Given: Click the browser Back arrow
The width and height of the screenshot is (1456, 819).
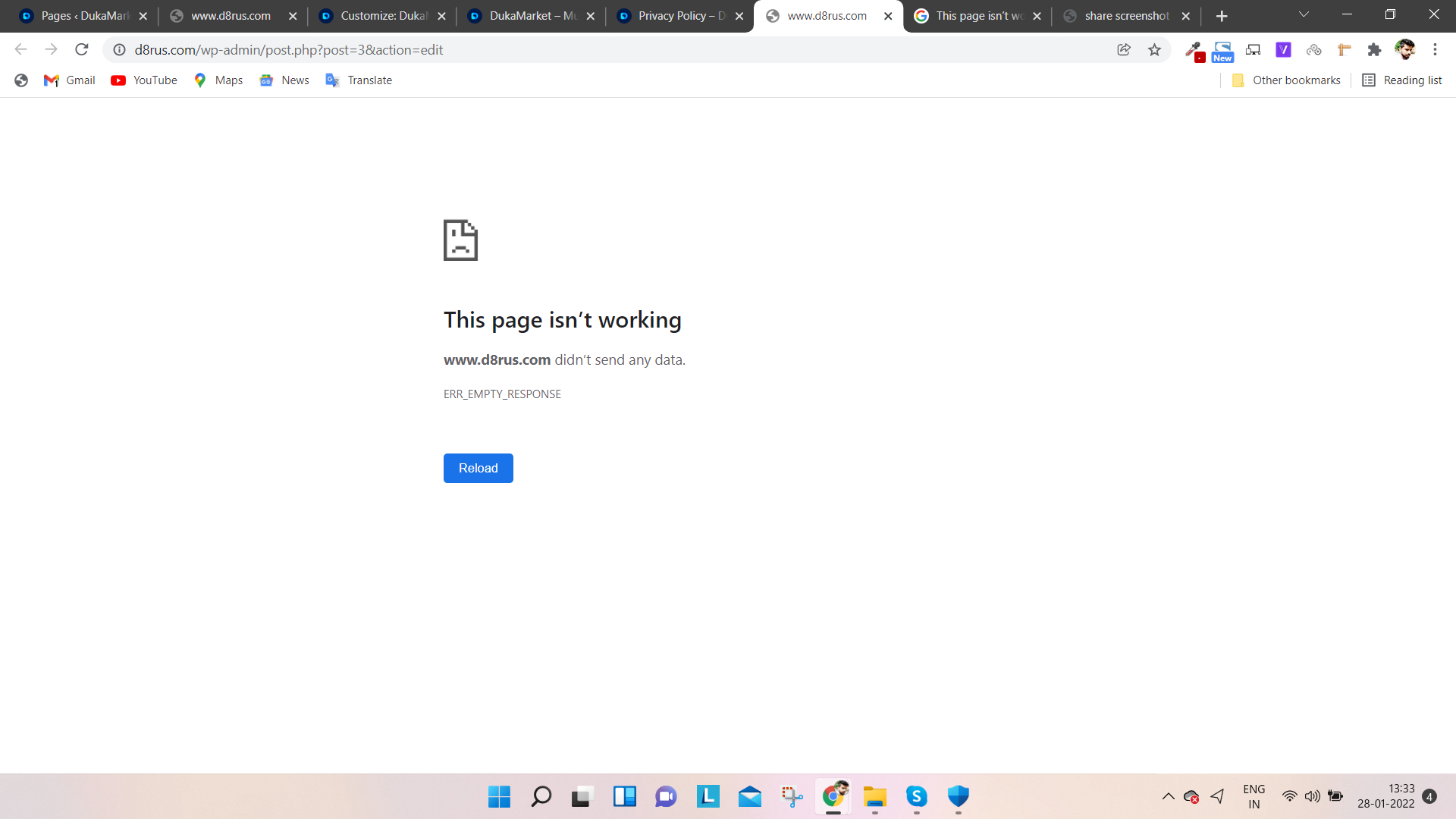Looking at the screenshot, I should (x=20, y=49).
